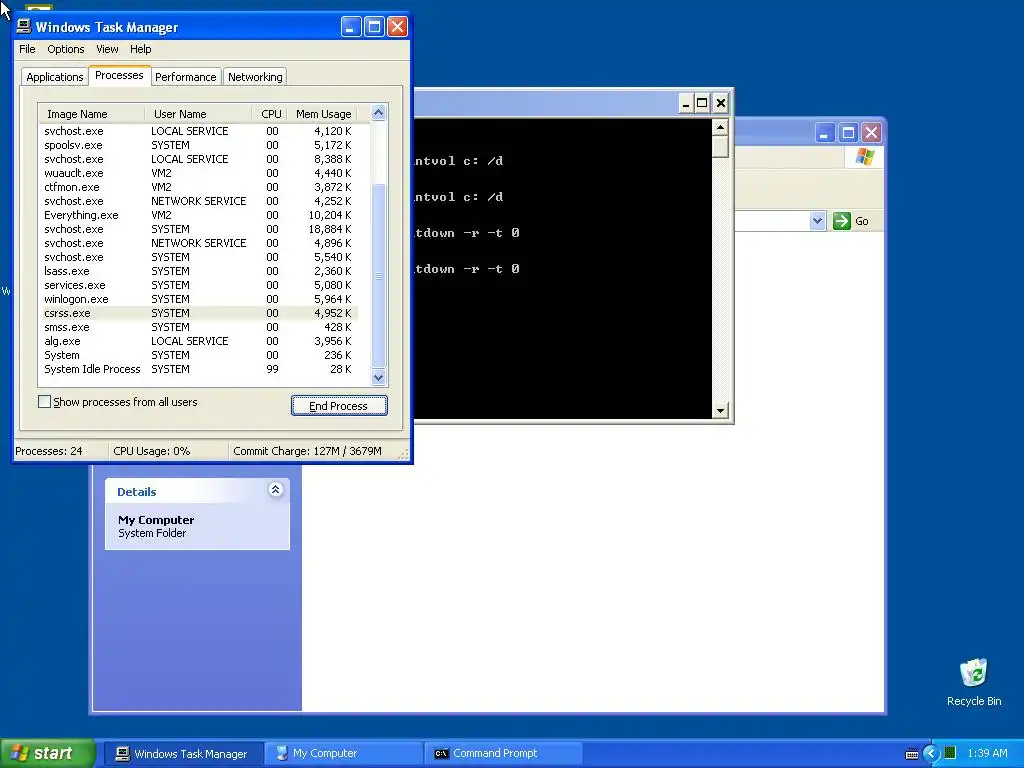Screen dimensions: 1024x768
Task: Close the Windows Task Manager window
Action: pos(397,27)
